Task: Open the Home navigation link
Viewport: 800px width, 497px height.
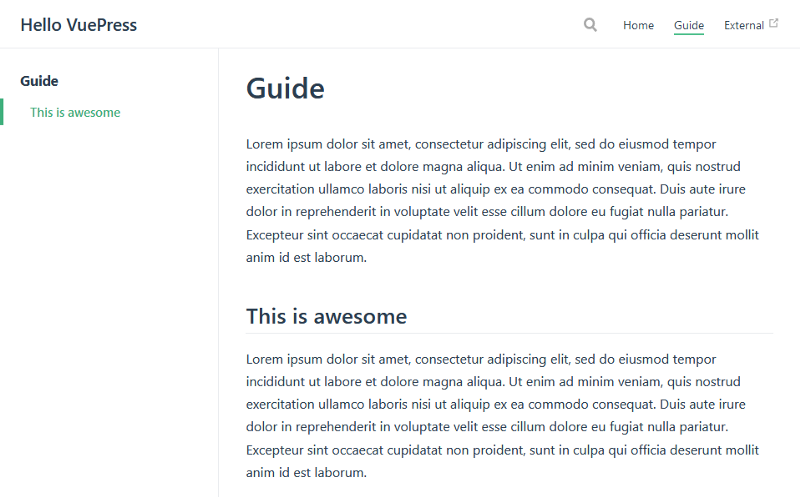Action: (x=638, y=25)
